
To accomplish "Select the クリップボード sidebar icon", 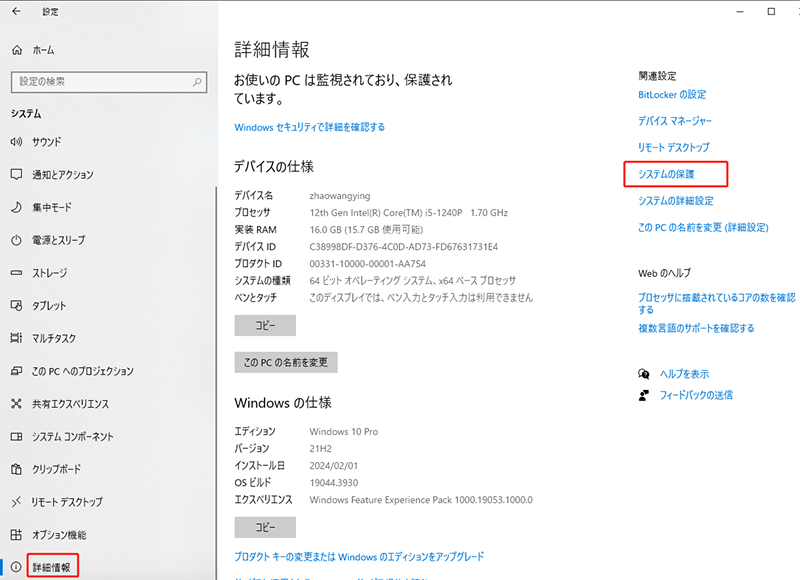I will coord(15,469).
